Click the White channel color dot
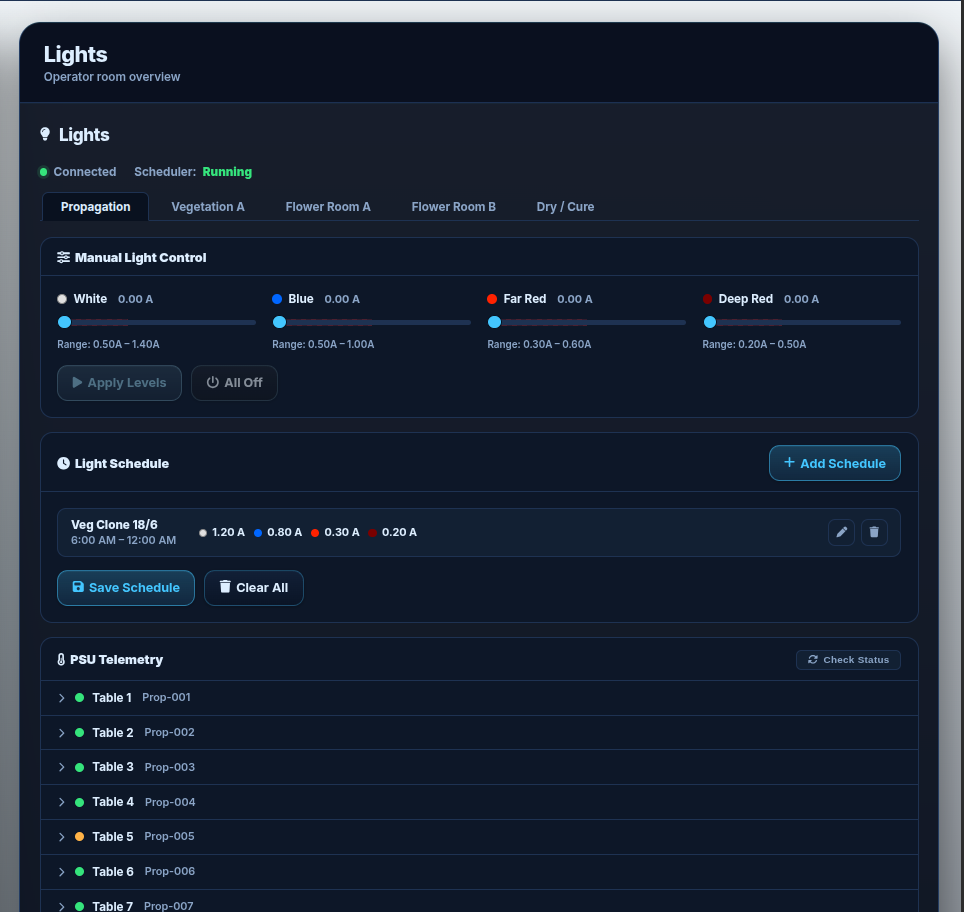 [x=62, y=299]
